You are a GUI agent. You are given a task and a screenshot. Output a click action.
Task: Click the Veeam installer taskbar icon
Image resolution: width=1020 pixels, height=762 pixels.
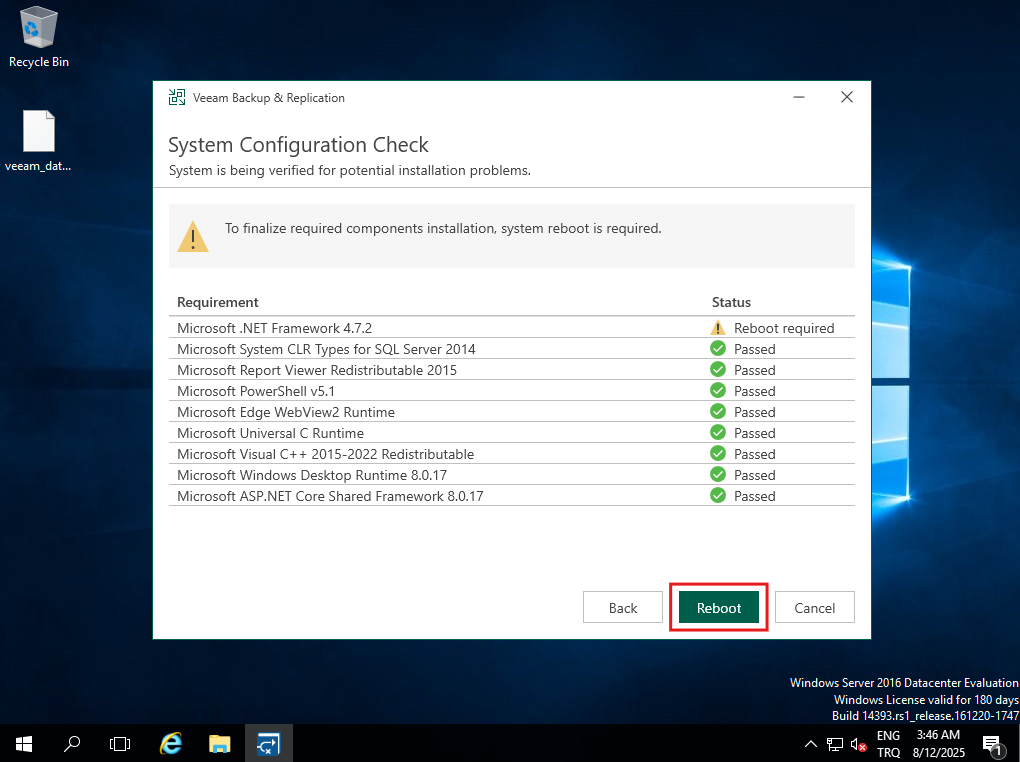tap(269, 743)
